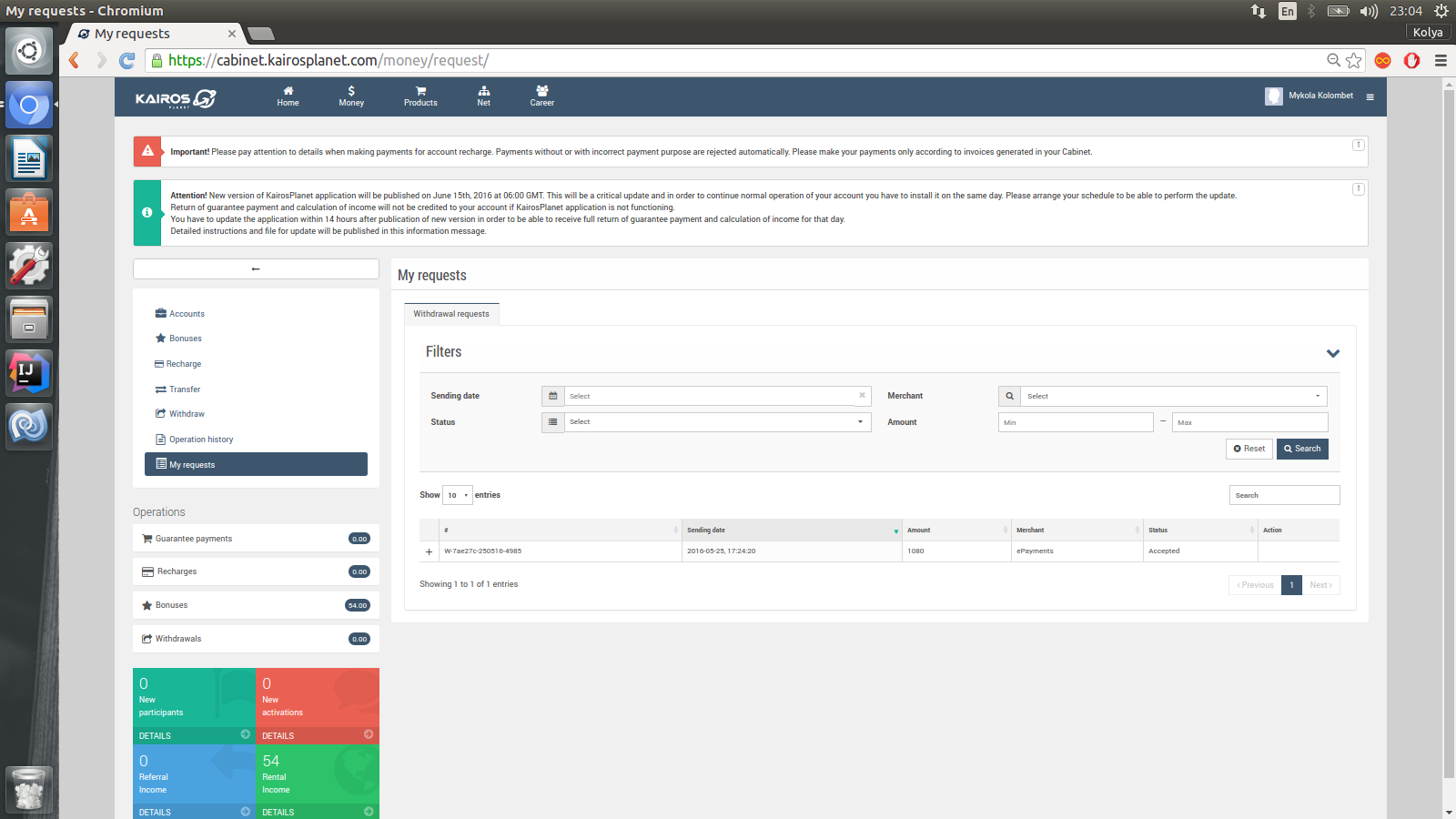Click the Min amount input field
The image size is (1456, 819).
coord(1075,422)
